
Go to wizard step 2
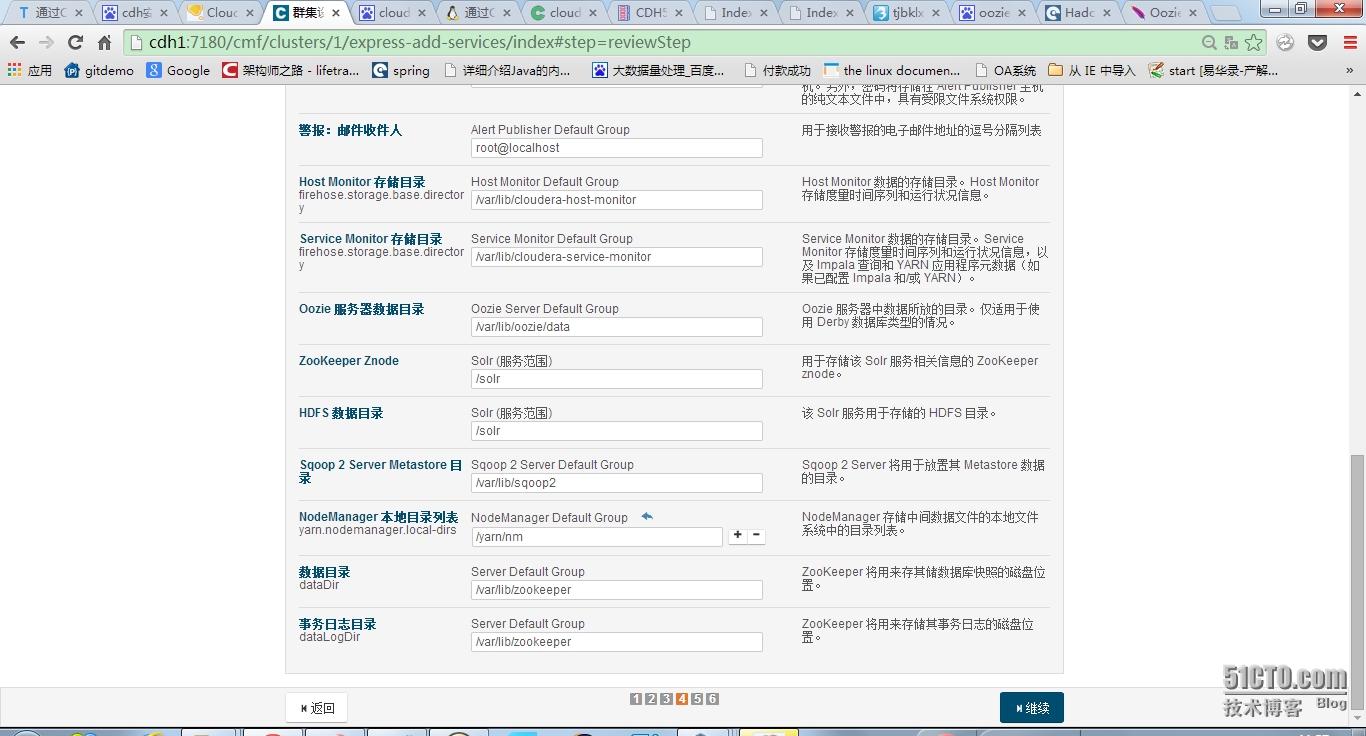(x=651, y=699)
